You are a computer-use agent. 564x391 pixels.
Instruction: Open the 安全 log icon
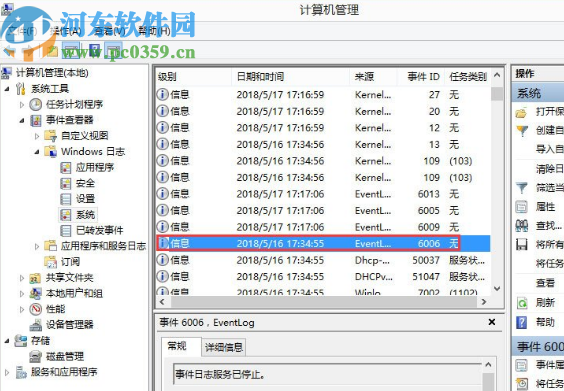[x=65, y=183]
